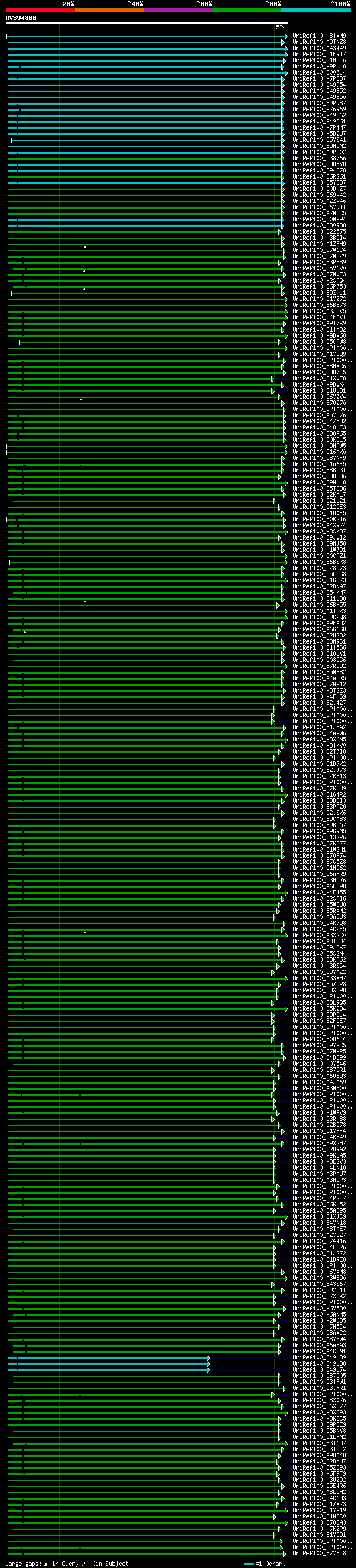Click the short cyan bar for UniRef100_O49189
The width and height of the screenshot is (356, 1568).
pyautogui.click(x=108, y=1357)
